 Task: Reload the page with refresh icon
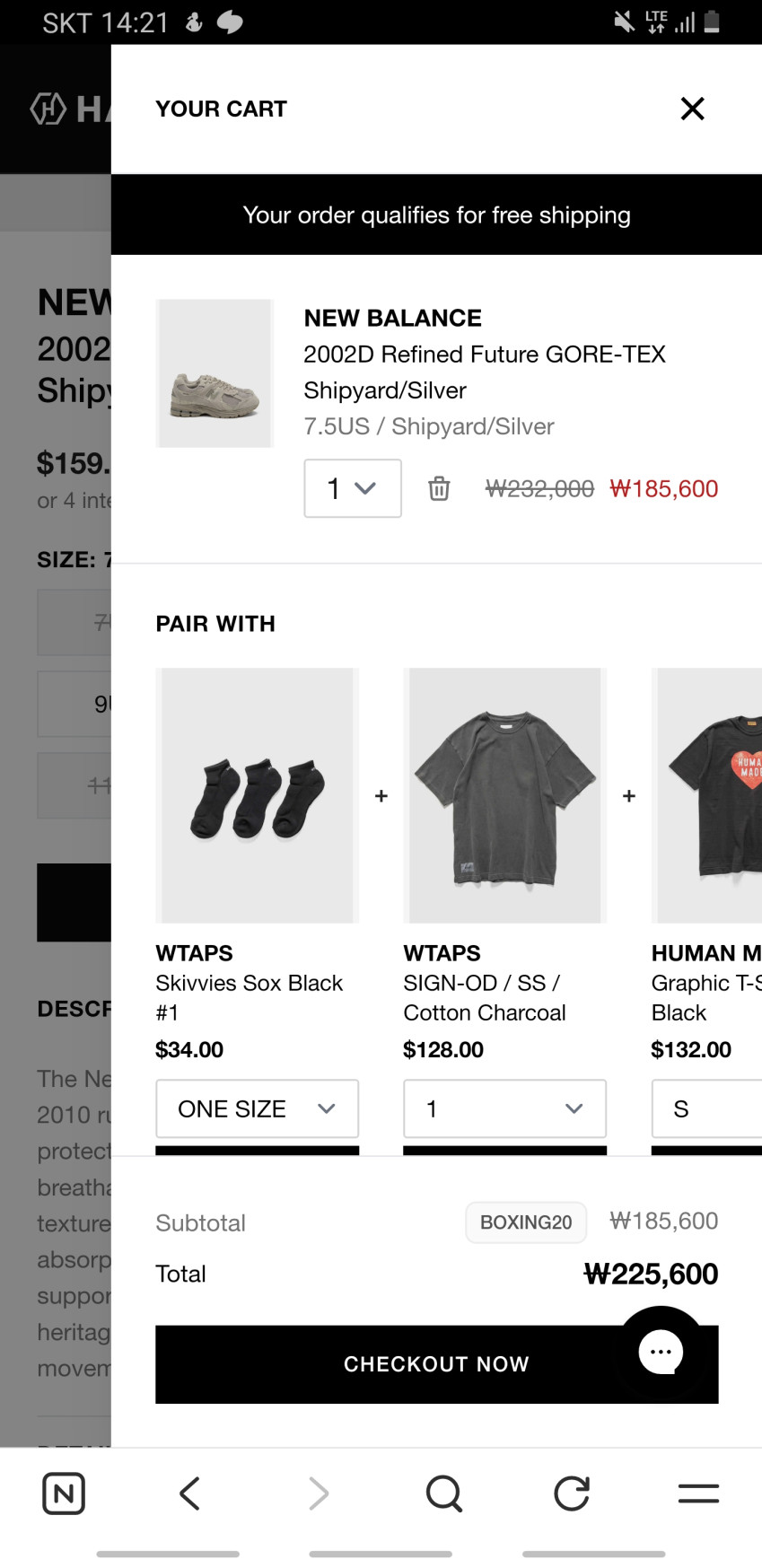(572, 1494)
